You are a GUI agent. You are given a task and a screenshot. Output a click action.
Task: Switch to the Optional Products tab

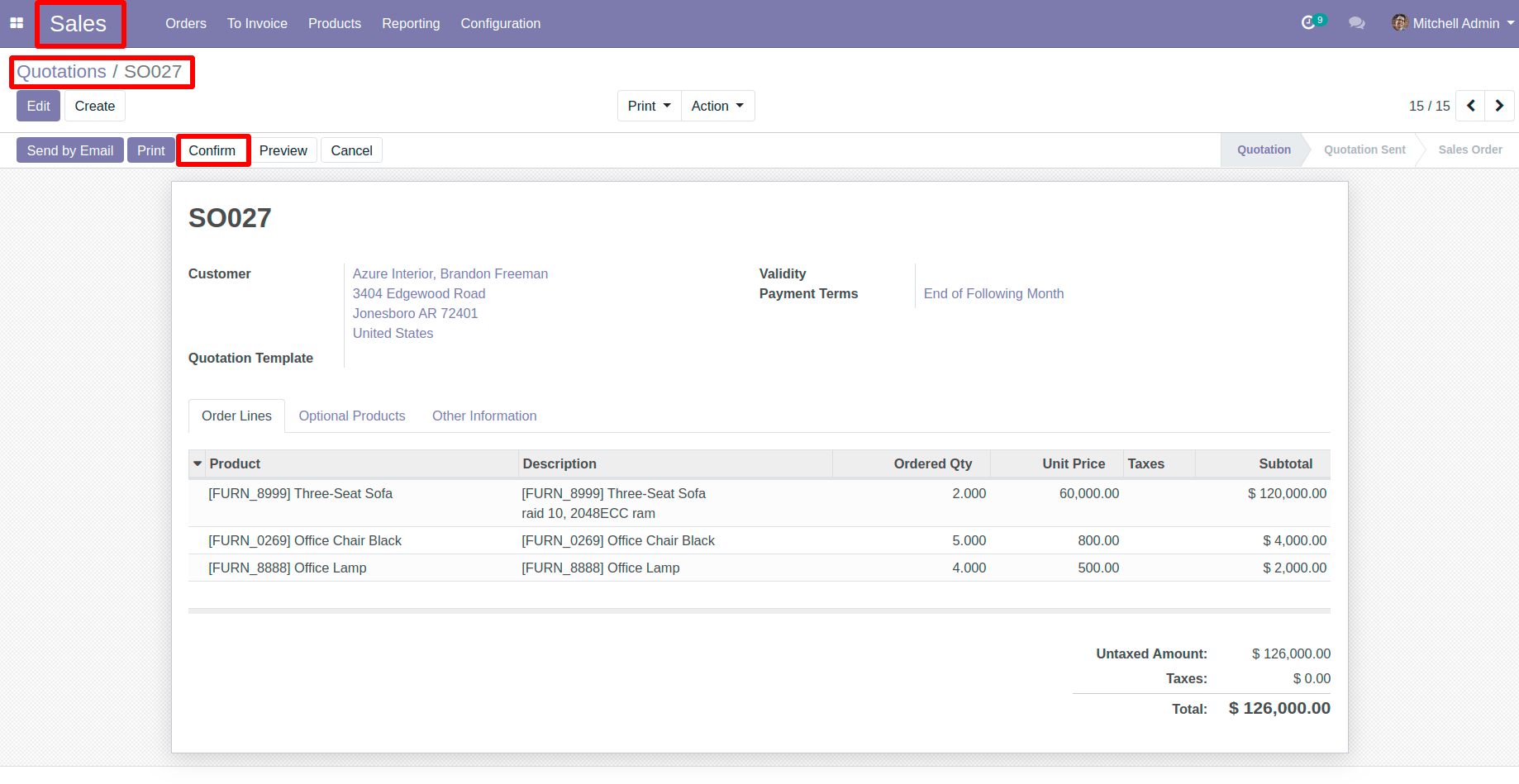coord(352,416)
